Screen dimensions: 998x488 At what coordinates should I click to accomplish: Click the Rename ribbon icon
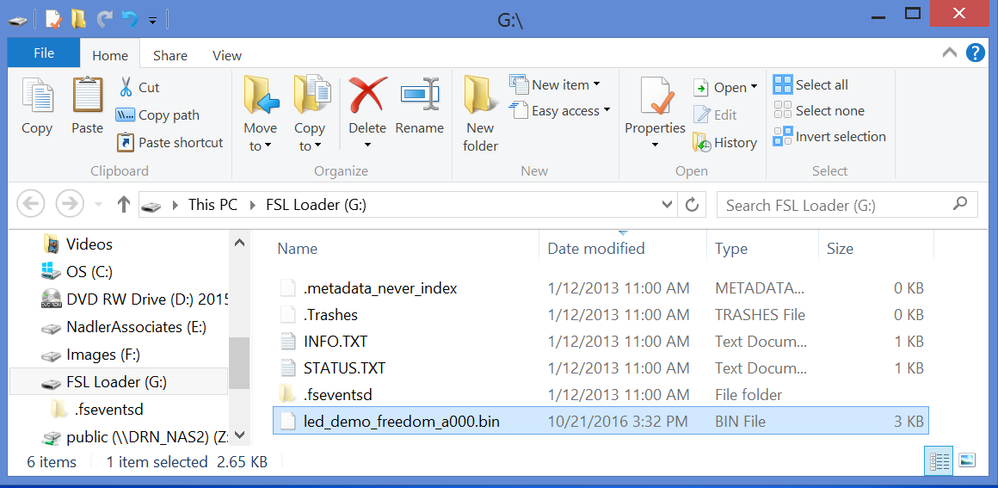[x=419, y=98]
